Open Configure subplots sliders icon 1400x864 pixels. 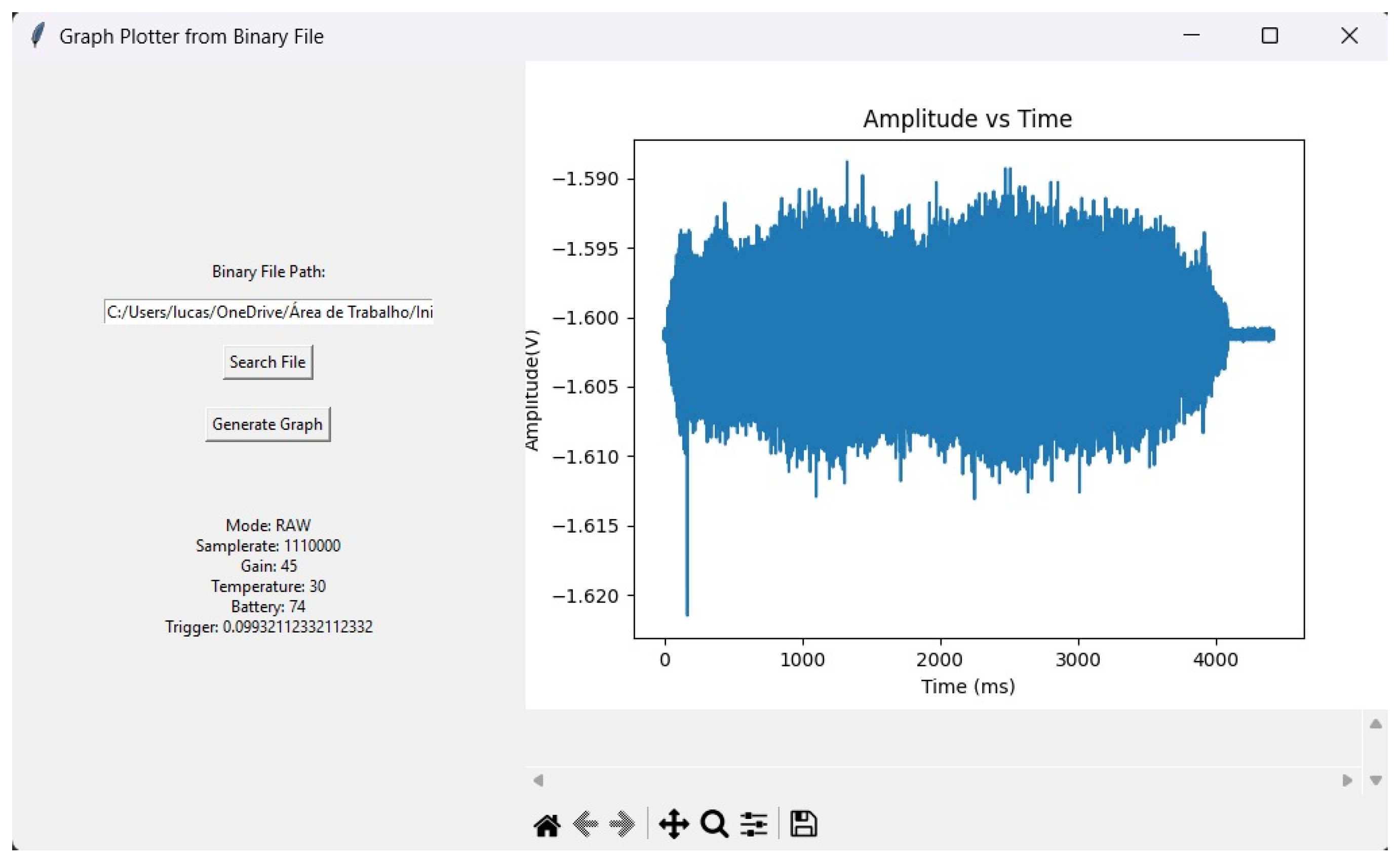[x=754, y=824]
